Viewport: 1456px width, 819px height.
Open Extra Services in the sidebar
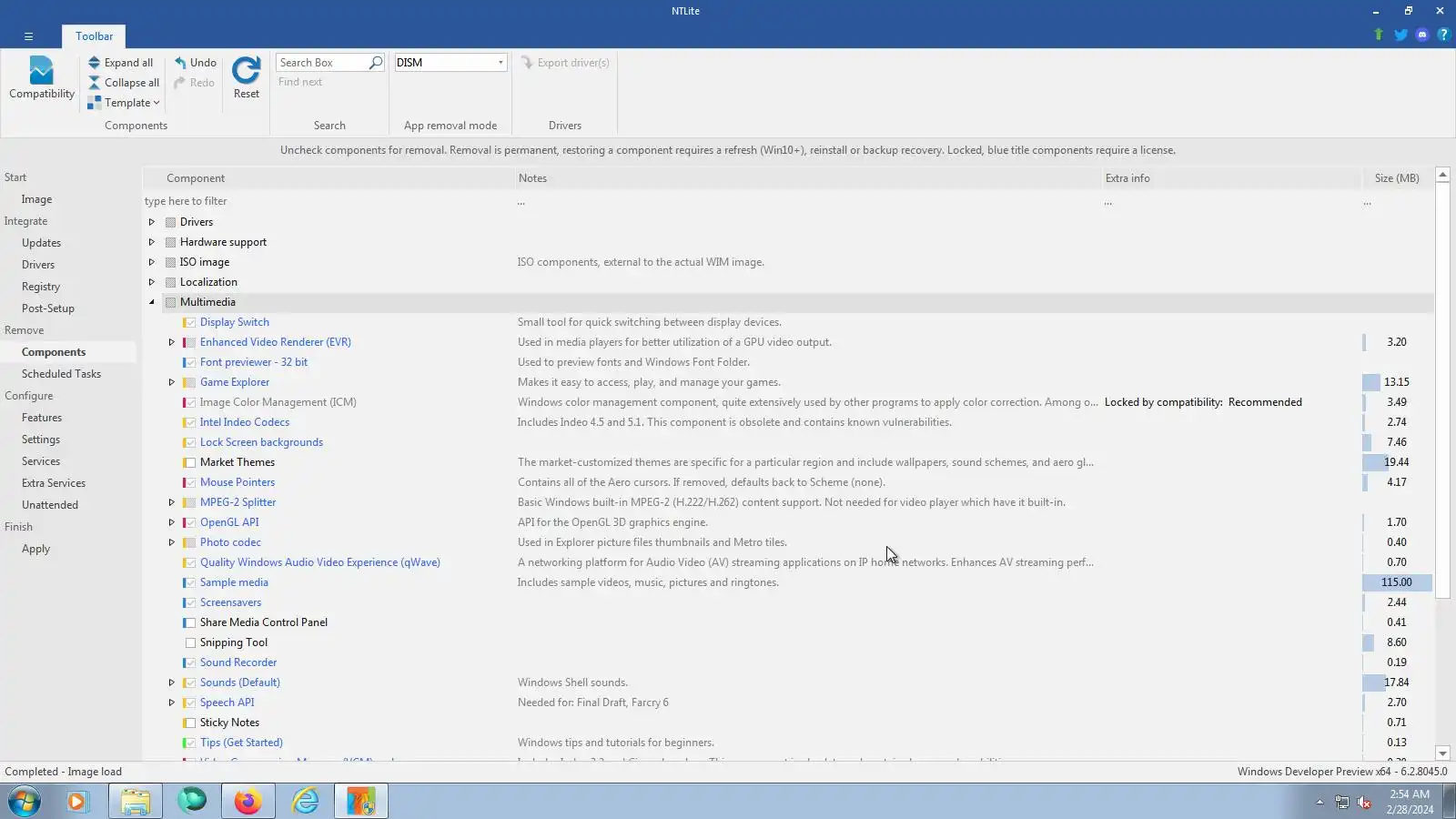click(x=54, y=483)
